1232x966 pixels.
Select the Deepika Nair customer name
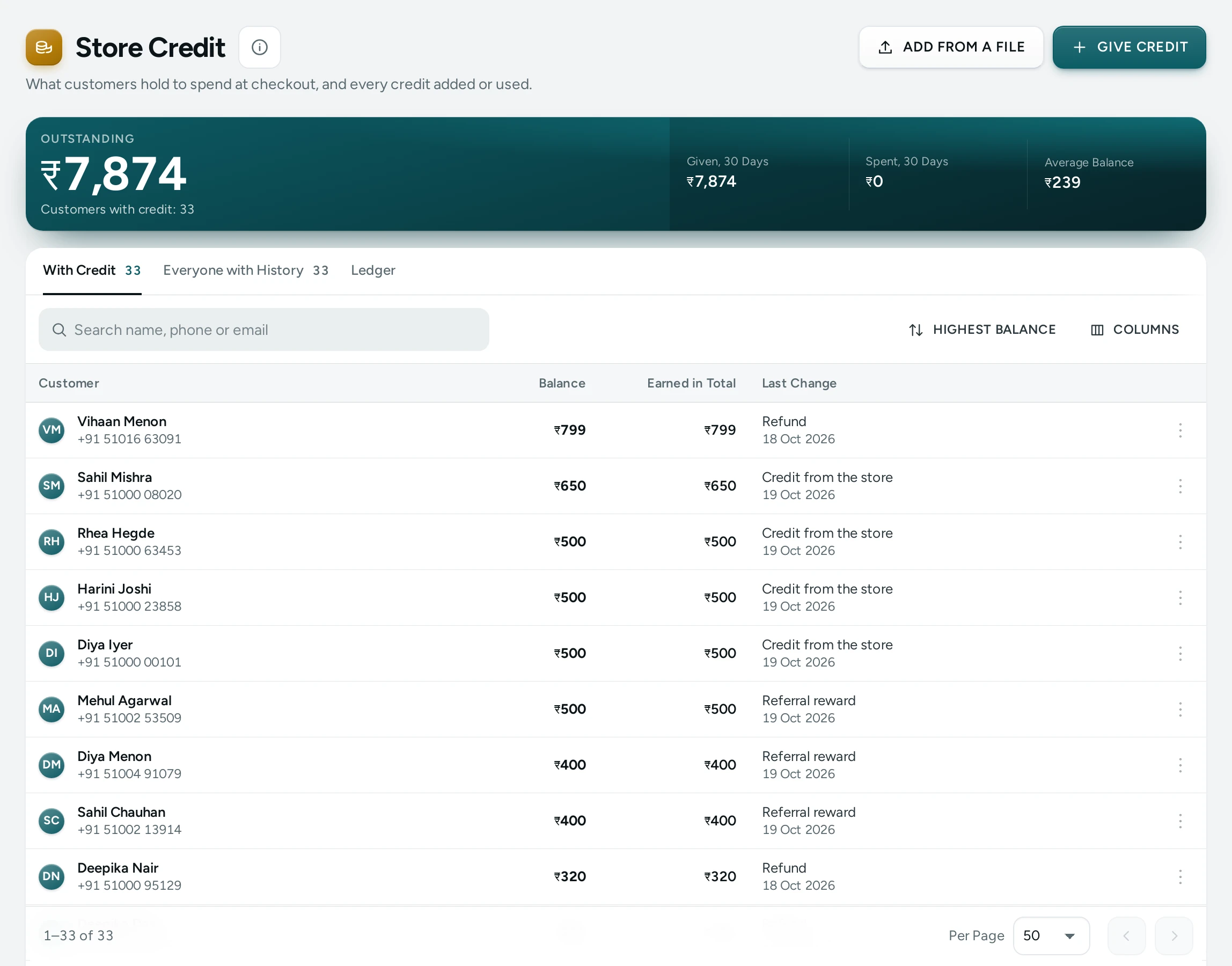pyautogui.click(x=118, y=868)
